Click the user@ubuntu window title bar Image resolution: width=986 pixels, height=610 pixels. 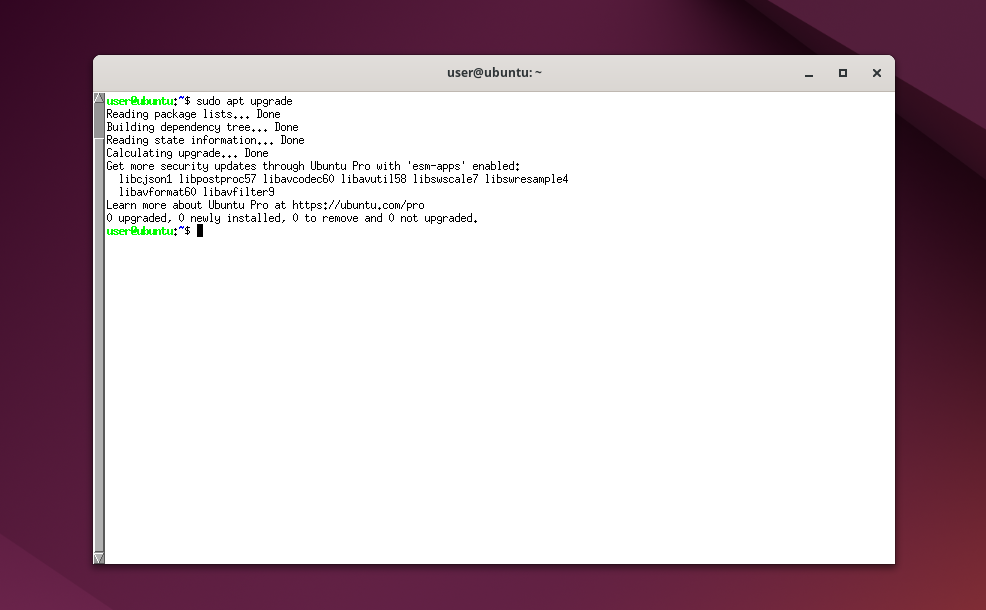[494, 73]
